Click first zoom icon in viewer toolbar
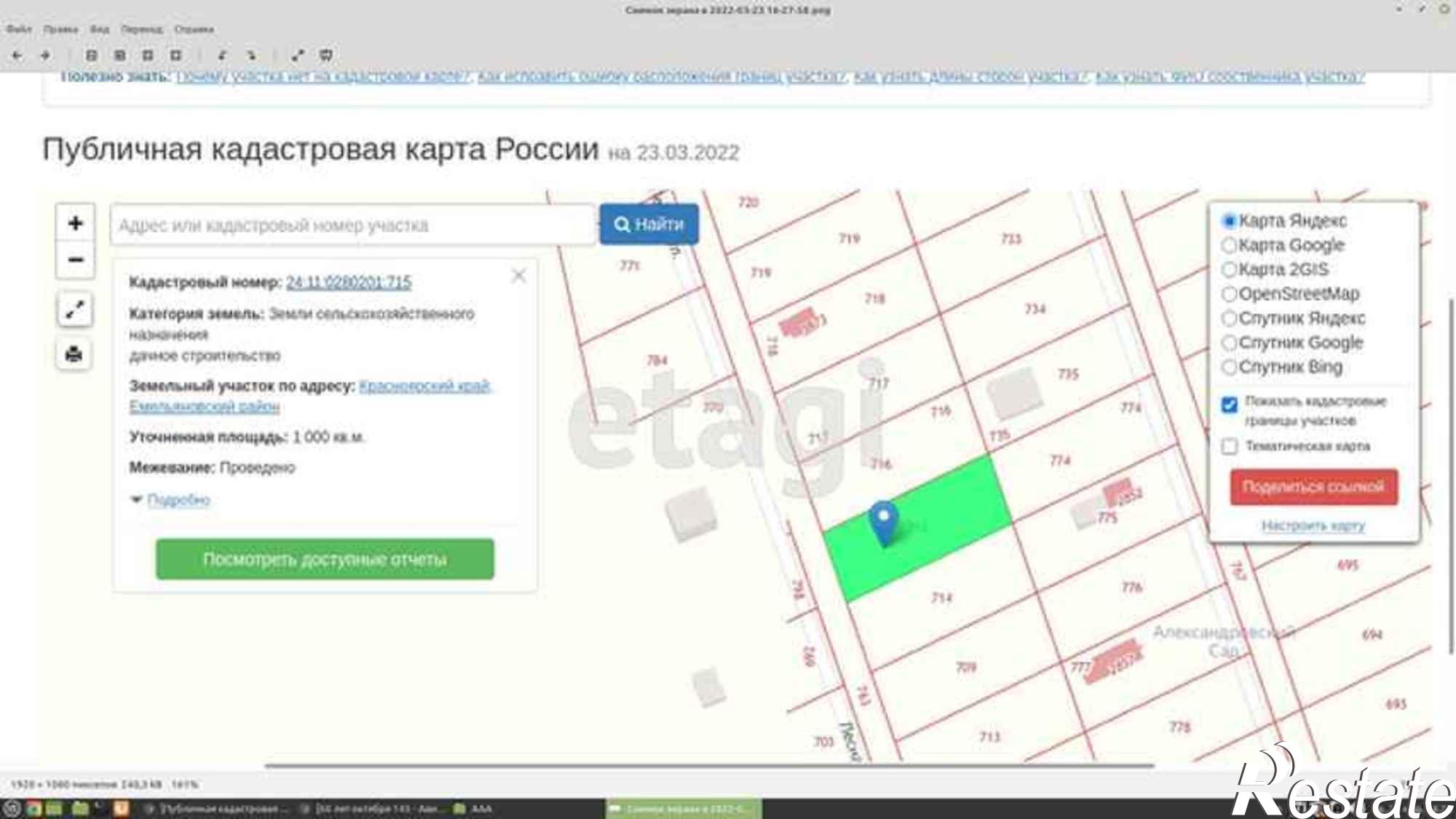The image size is (1456, 819). (92, 55)
